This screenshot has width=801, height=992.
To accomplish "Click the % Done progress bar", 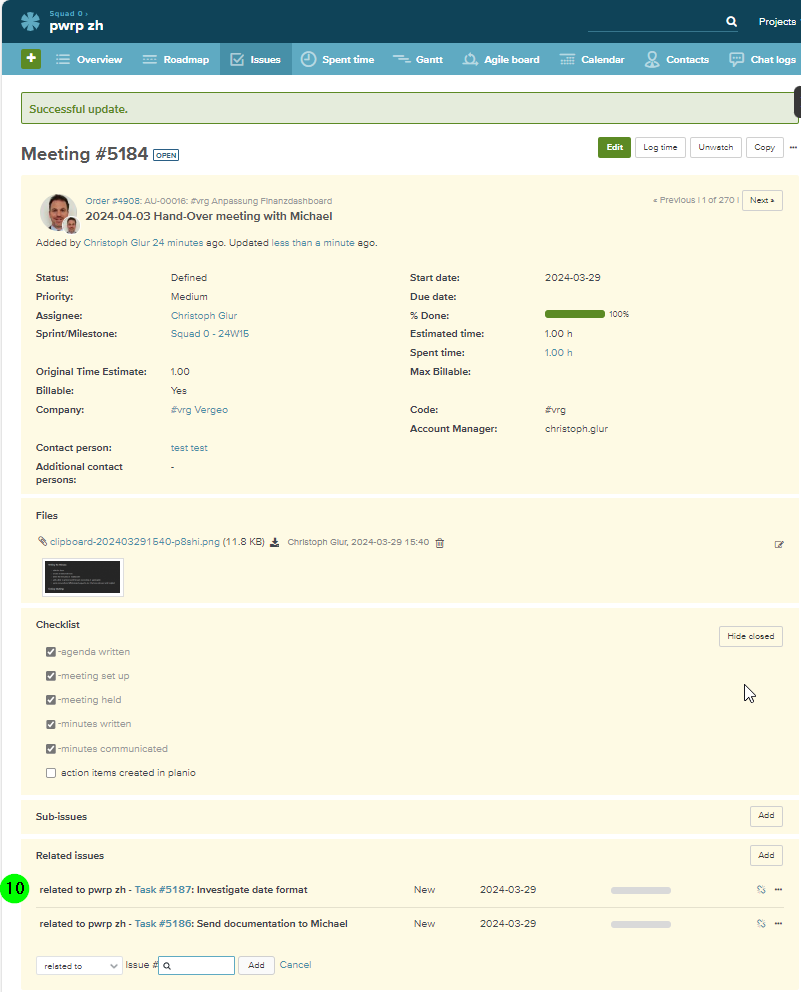I will 574,314.
